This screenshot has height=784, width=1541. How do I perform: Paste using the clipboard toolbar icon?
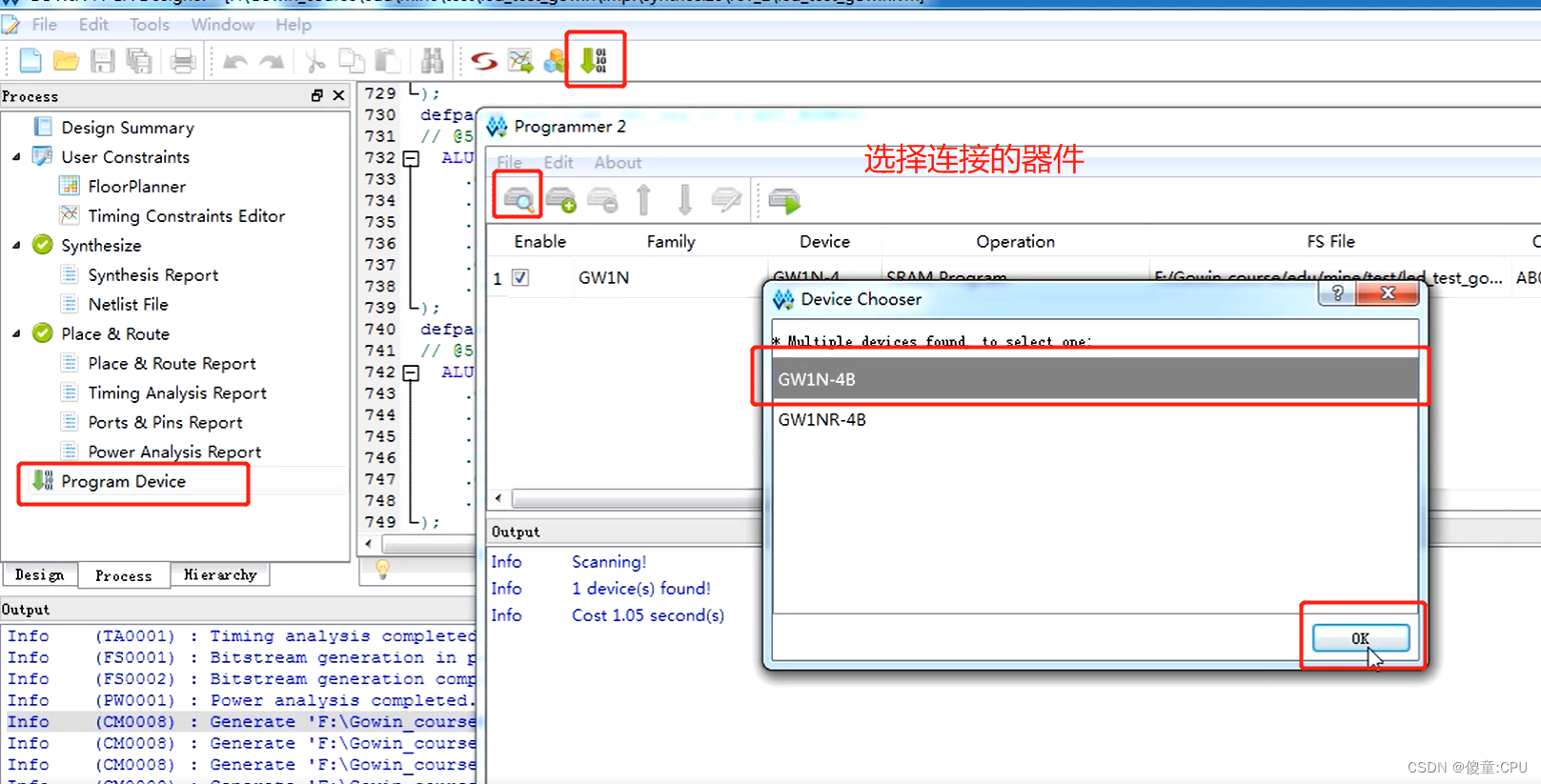click(387, 61)
